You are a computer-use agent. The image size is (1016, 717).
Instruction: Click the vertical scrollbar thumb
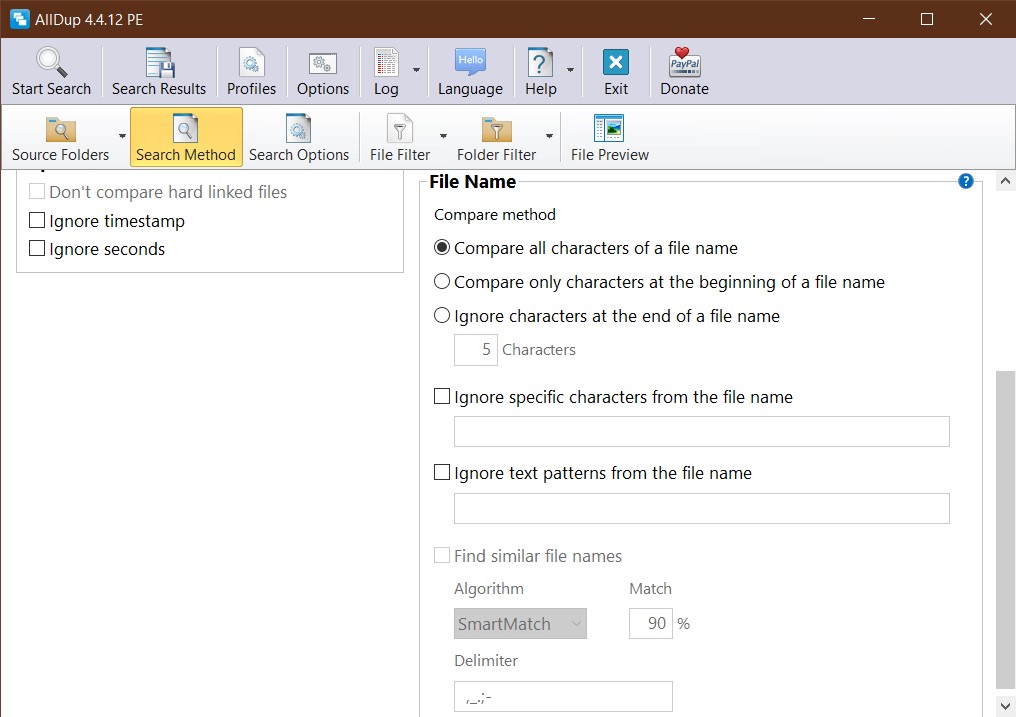click(x=1005, y=530)
